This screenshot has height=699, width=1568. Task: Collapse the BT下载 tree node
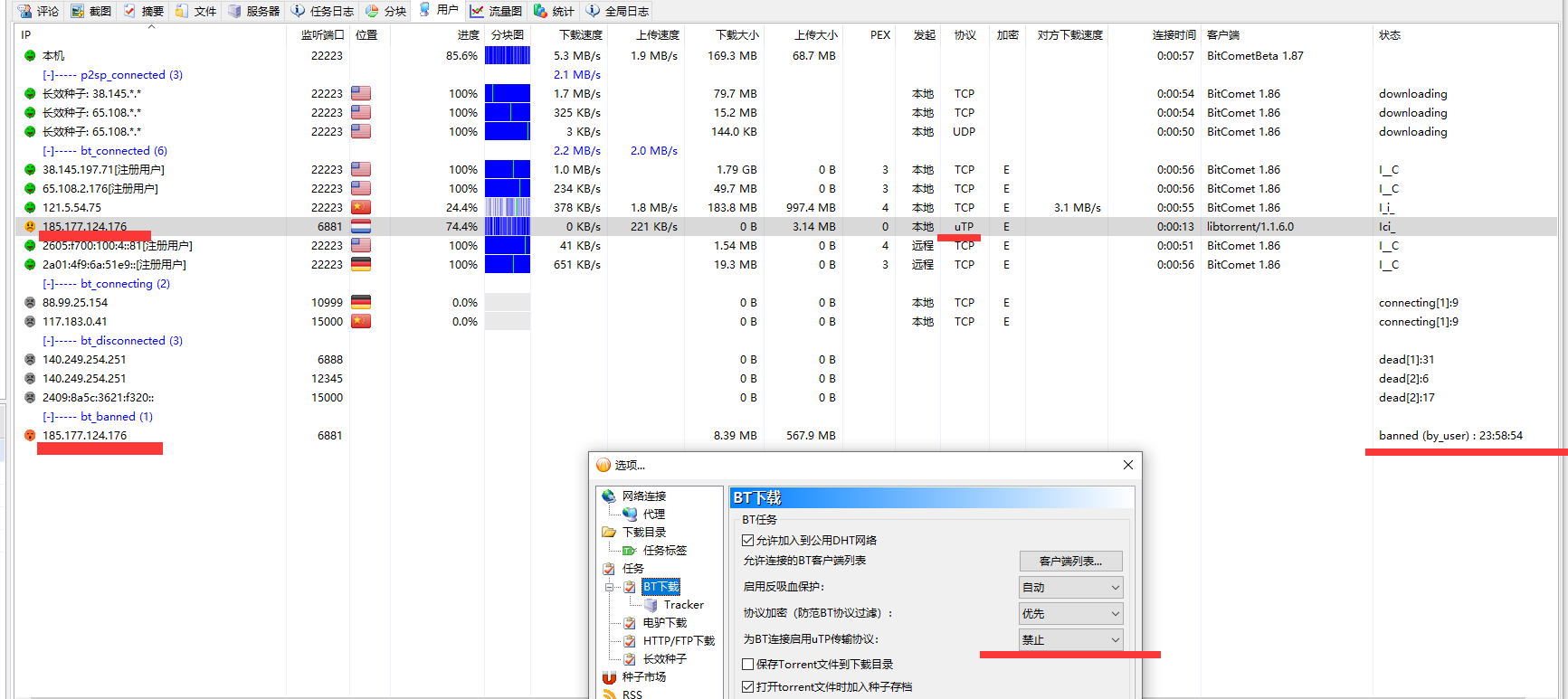tap(610, 587)
